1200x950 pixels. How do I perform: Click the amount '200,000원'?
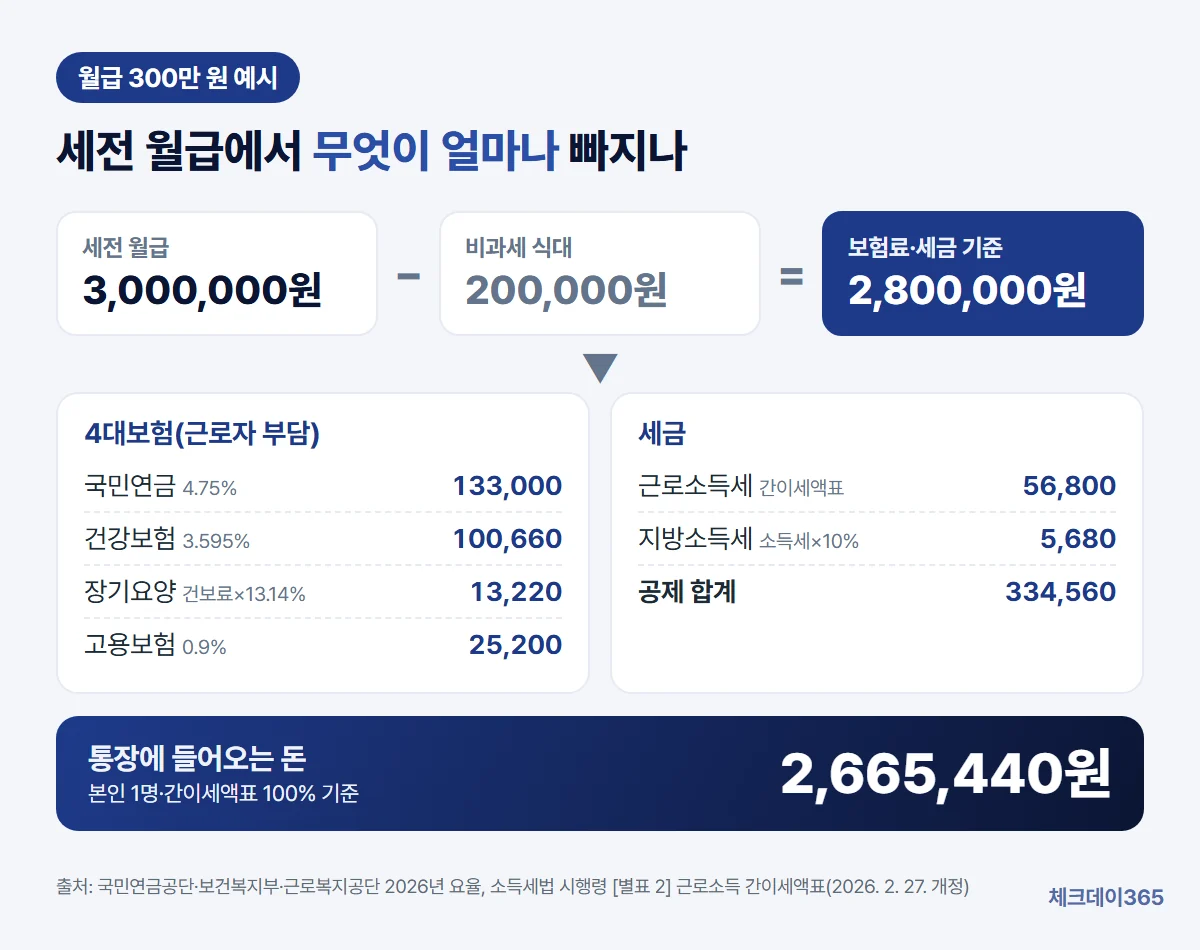click(566, 290)
